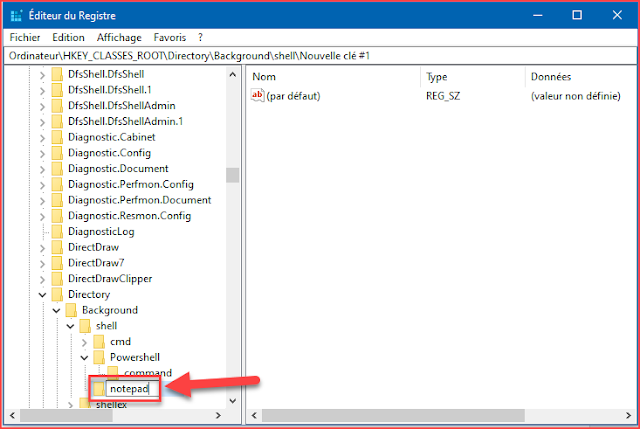Close the Registry Editor window
The image size is (640, 429).
617,16
